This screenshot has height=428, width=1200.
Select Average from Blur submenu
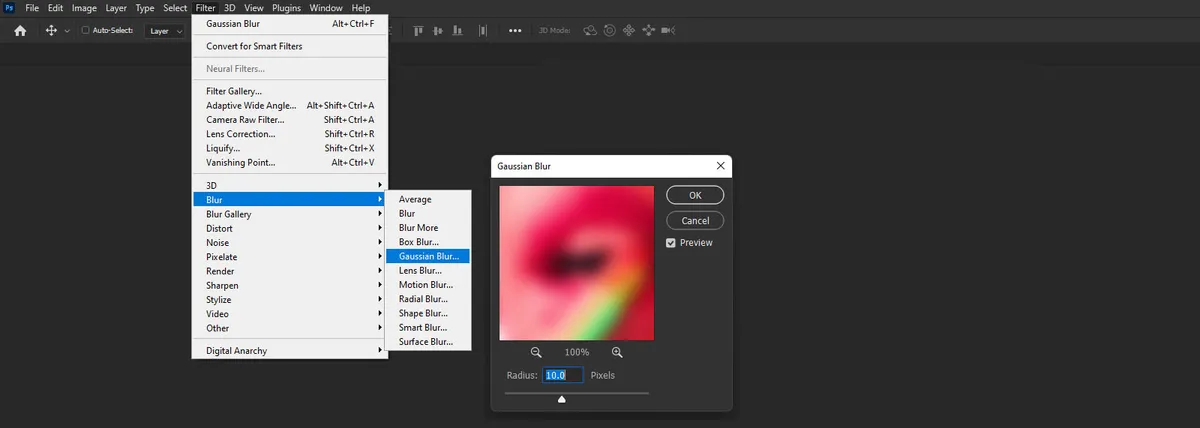pos(428,199)
